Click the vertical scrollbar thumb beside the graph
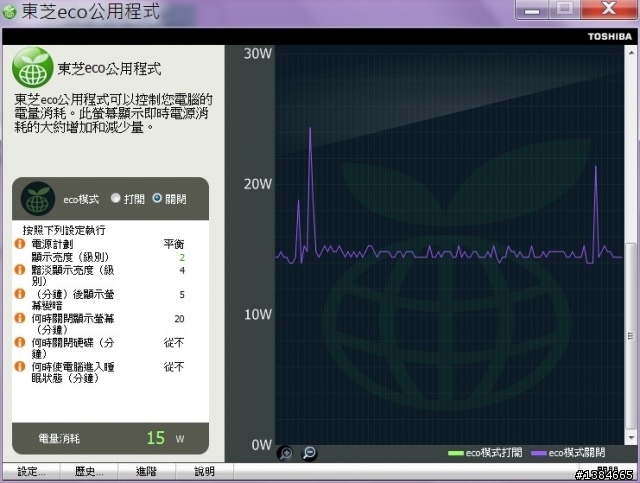 pos(631,336)
